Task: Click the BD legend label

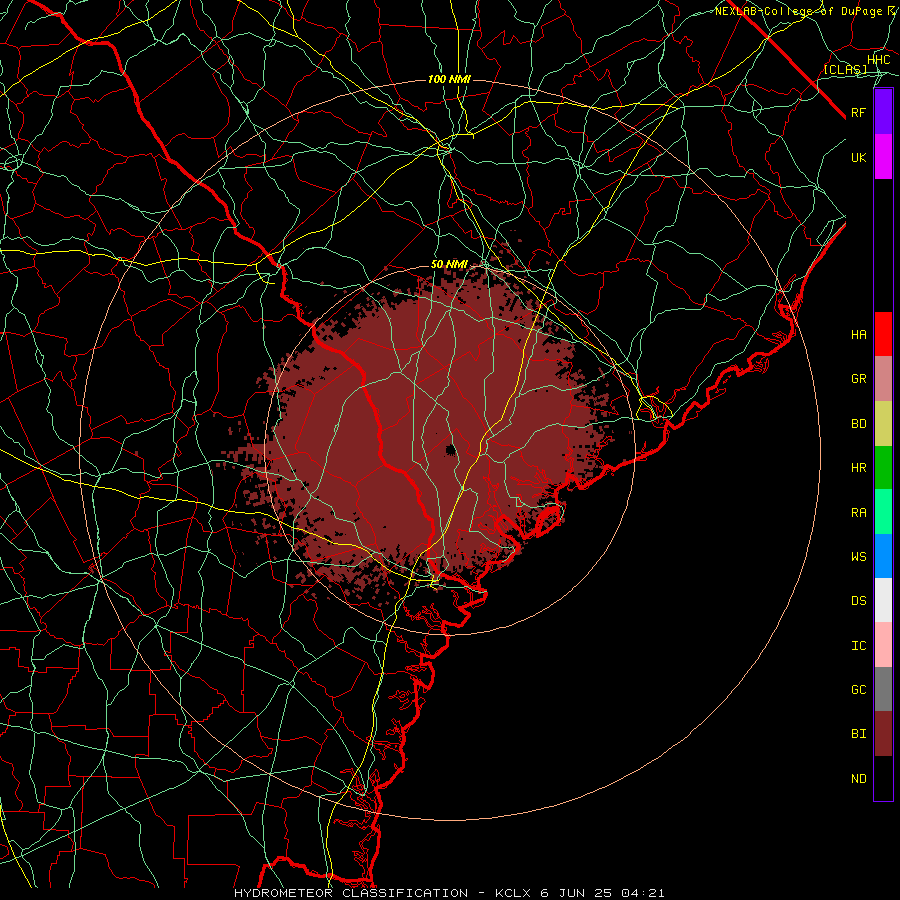Action: coord(858,424)
